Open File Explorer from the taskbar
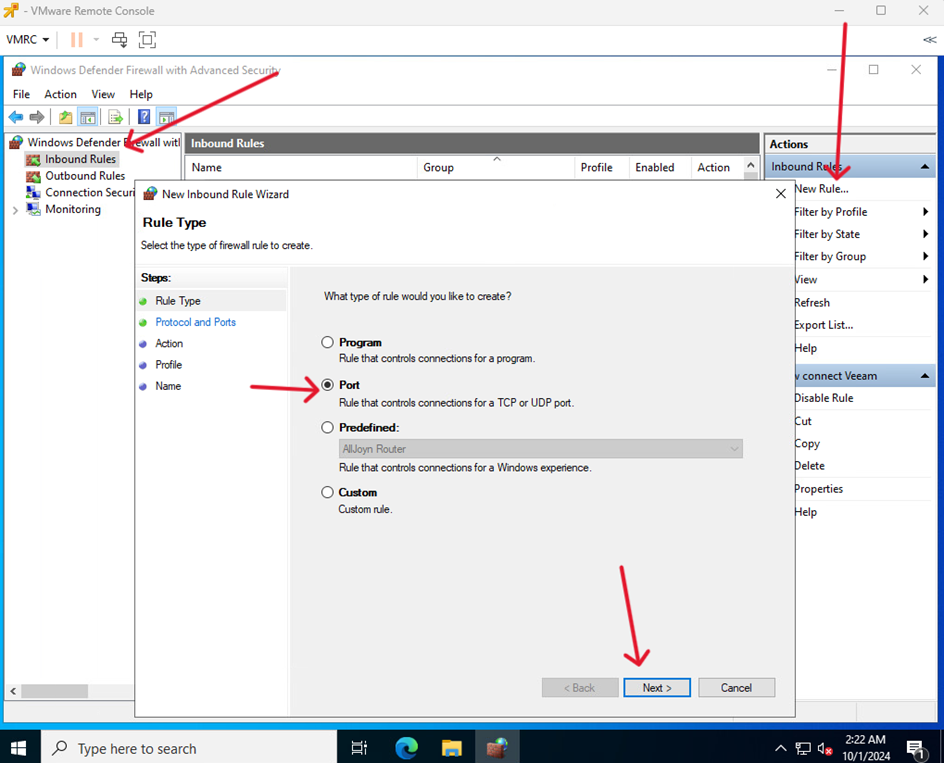This screenshot has height=763, width=944. pyautogui.click(x=451, y=748)
